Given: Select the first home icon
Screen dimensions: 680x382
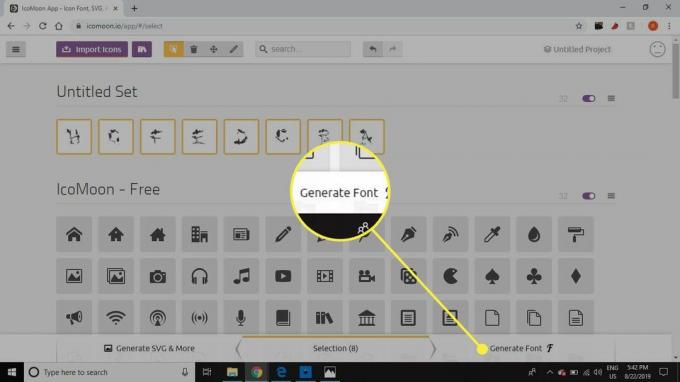Looking at the screenshot, I should [x=74, y=235].
